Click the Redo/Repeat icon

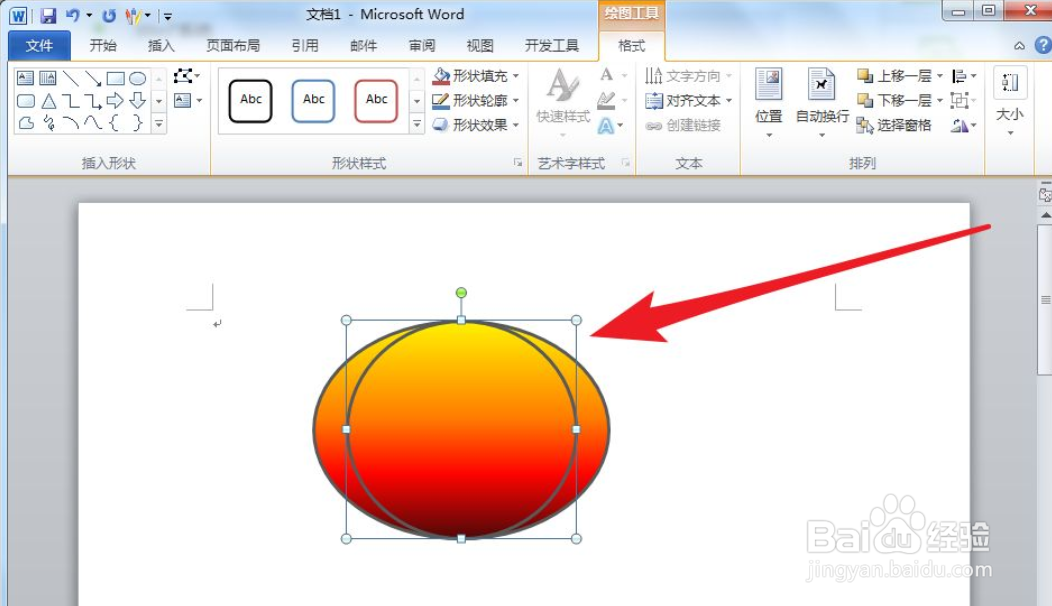(x=109, y=15)
